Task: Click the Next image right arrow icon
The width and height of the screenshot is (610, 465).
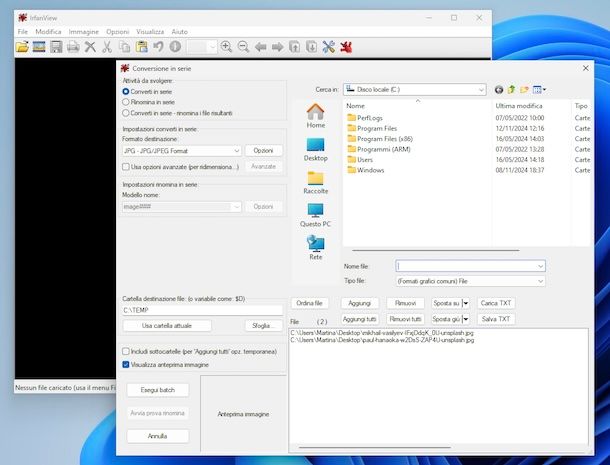Action: tap(277, 47)
